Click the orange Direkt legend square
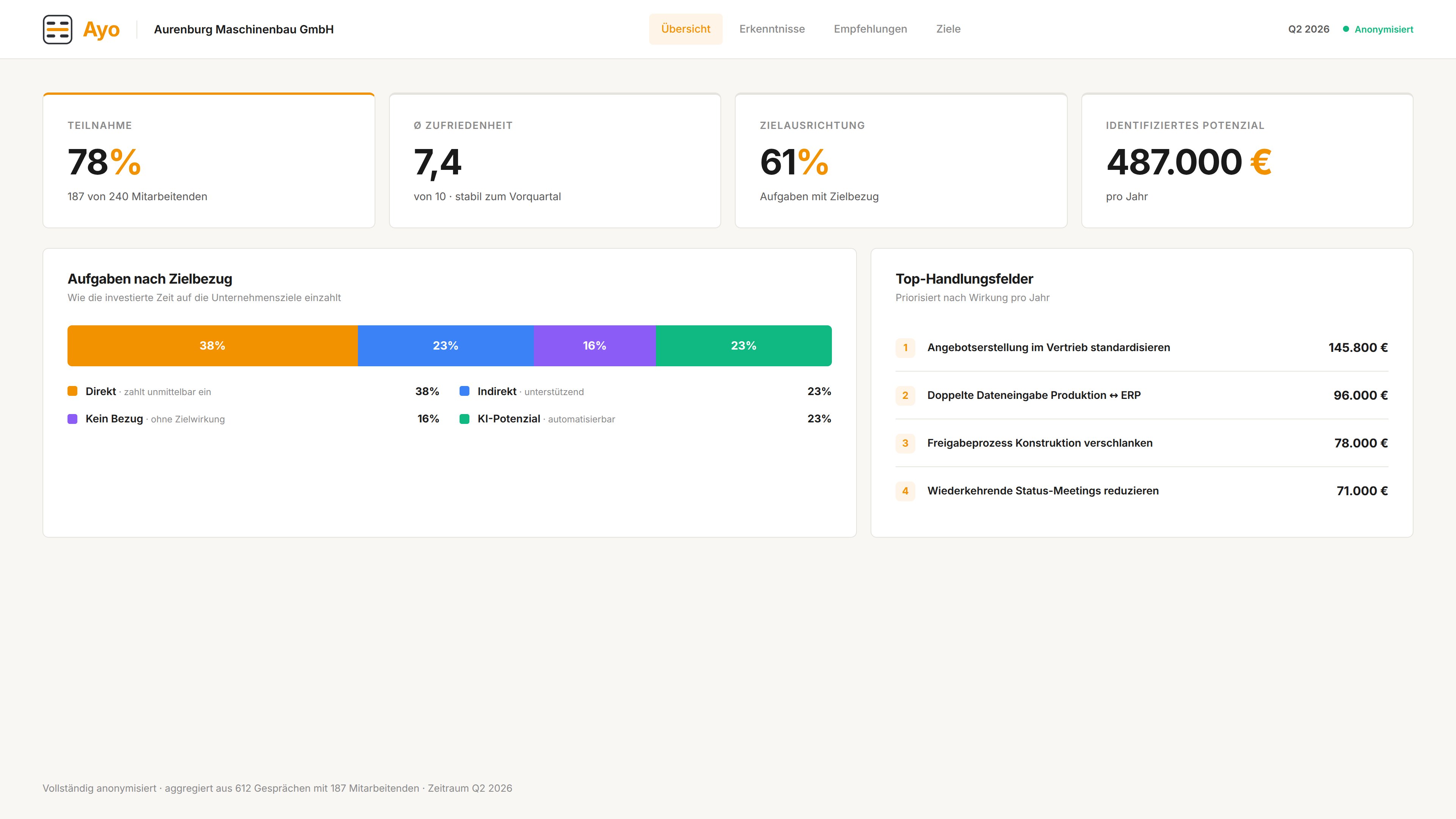1456x819 pixels. pos(72,391)
